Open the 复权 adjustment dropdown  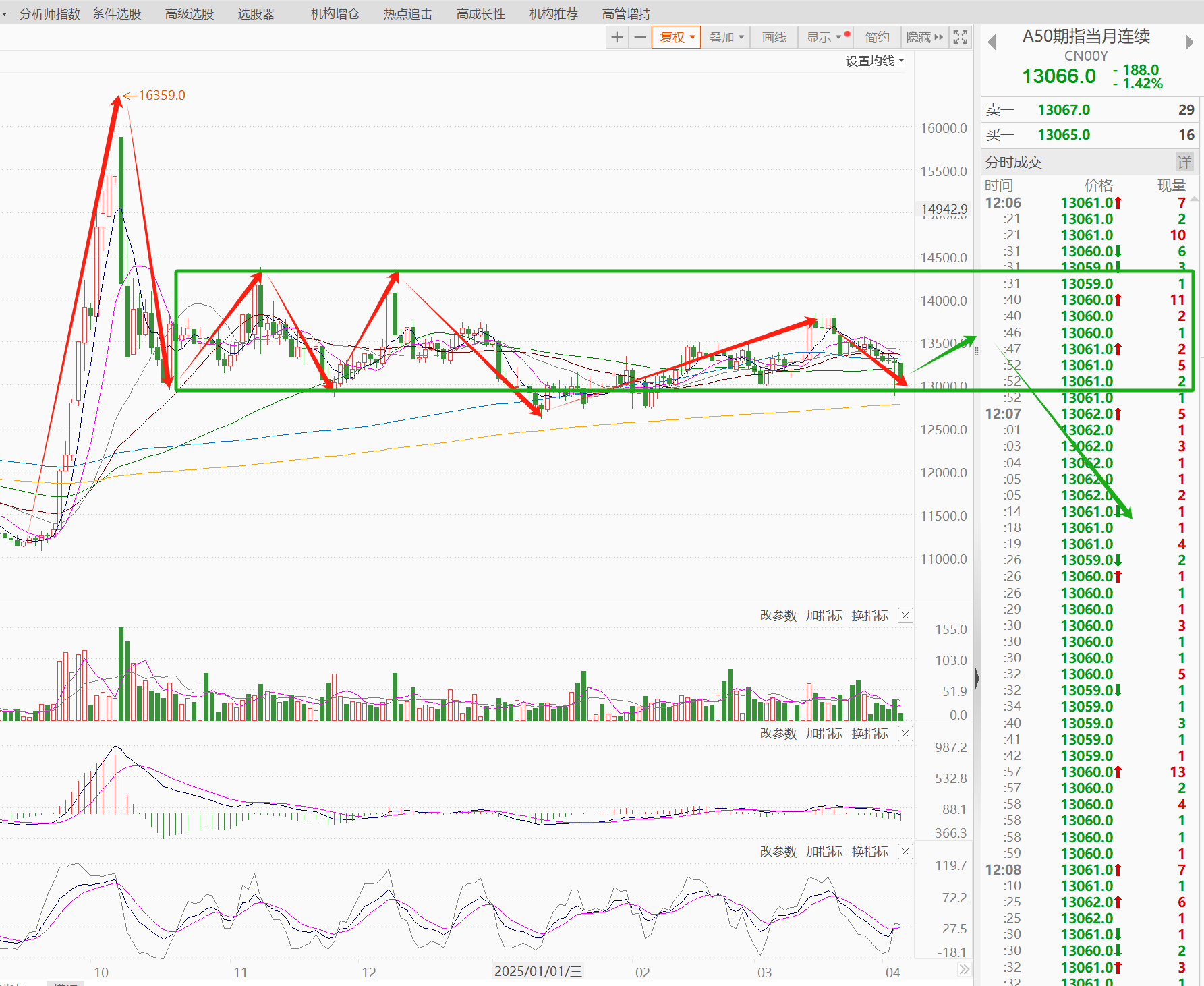[x=677, y=38]
